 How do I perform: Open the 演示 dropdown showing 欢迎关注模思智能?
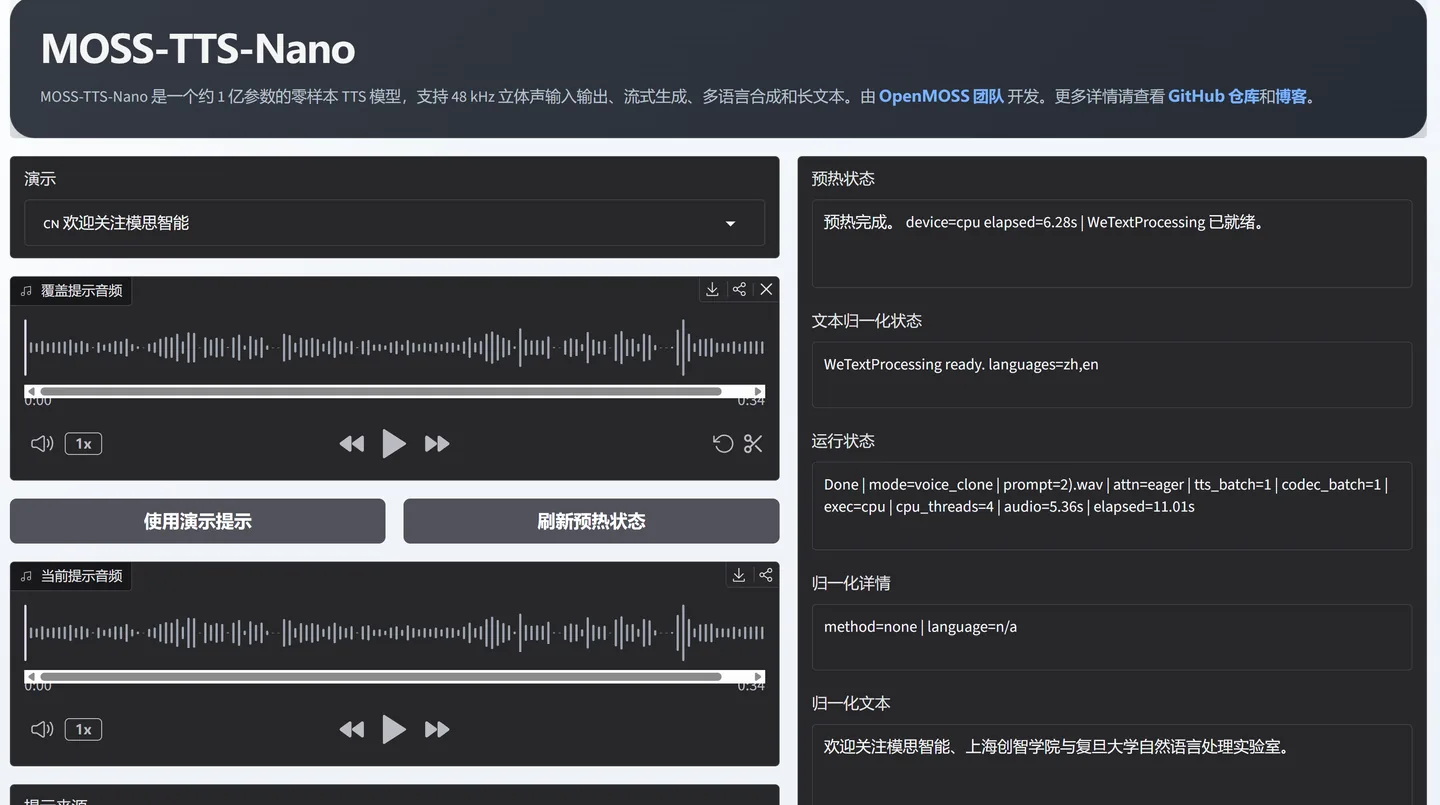tap(394, 223)
